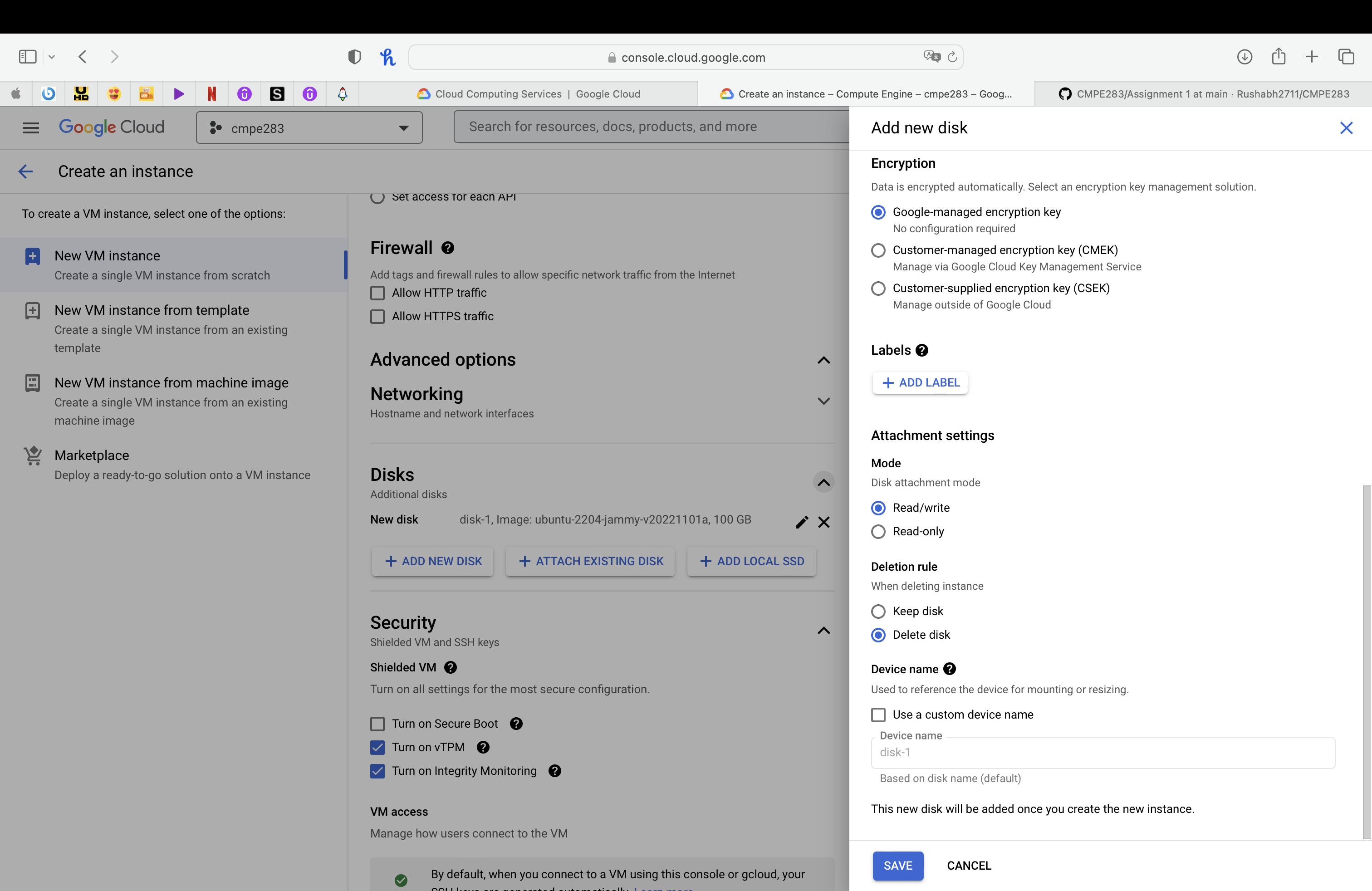Switch to the Cloud Computing Services browser tab

coord(530,93)
